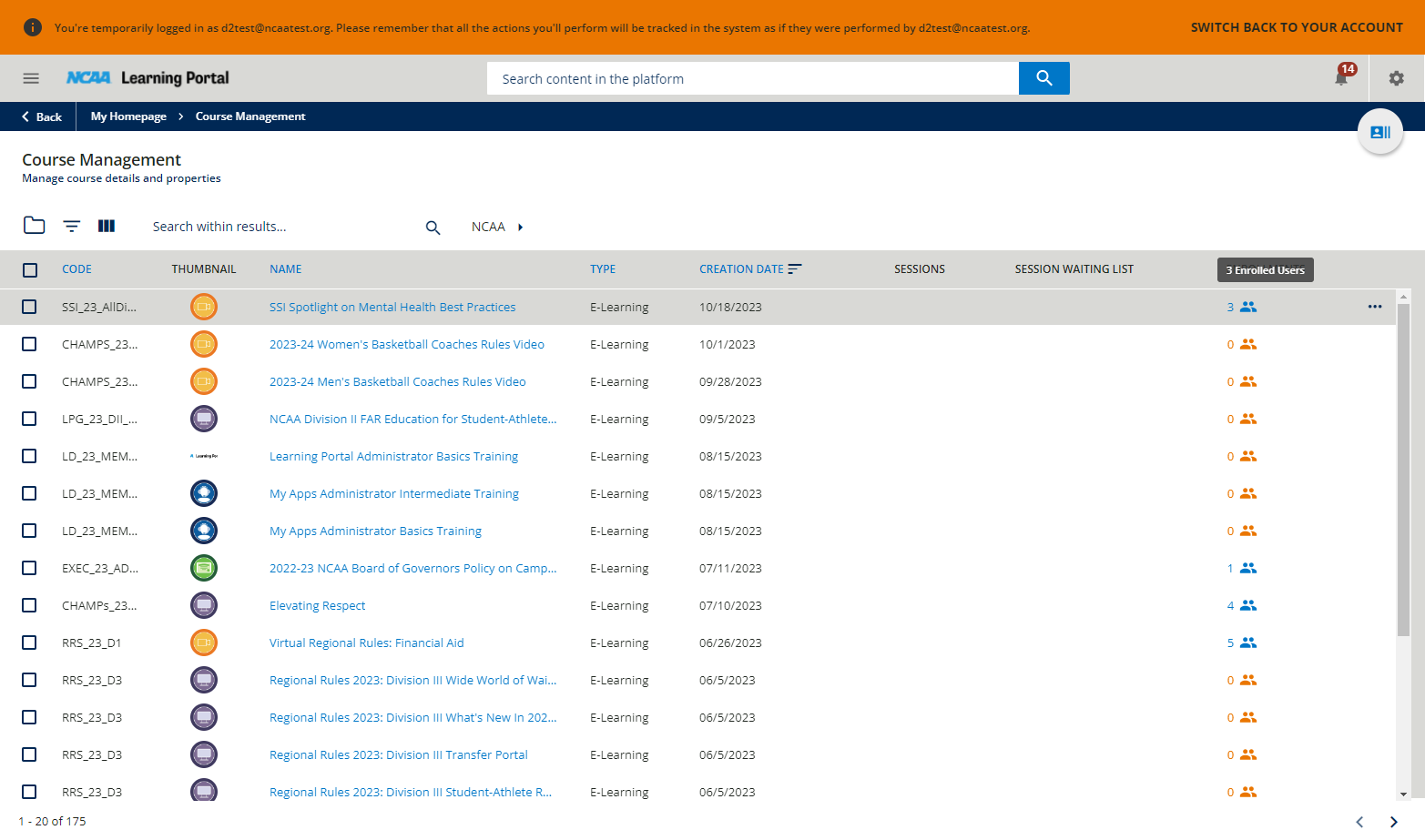Check the SSI Spotlight on Mental Health row
This screenshot has height=840, width=1425.
tap(29, 307)
